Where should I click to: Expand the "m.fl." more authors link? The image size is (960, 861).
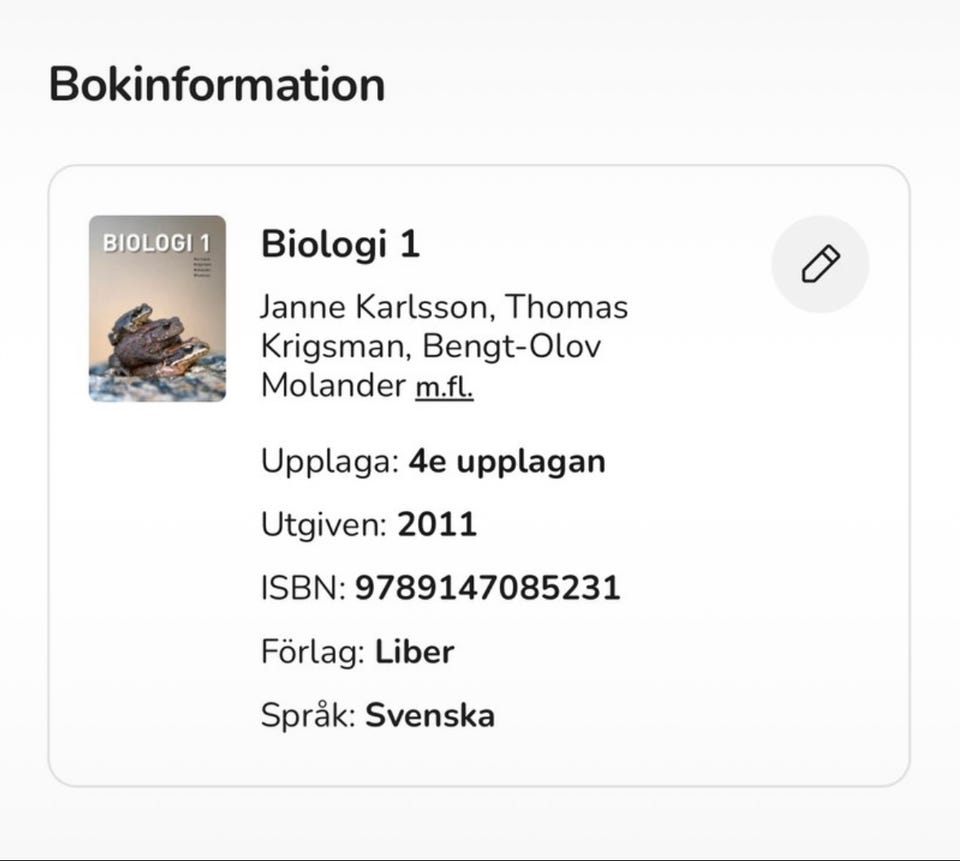pos(444,387)
